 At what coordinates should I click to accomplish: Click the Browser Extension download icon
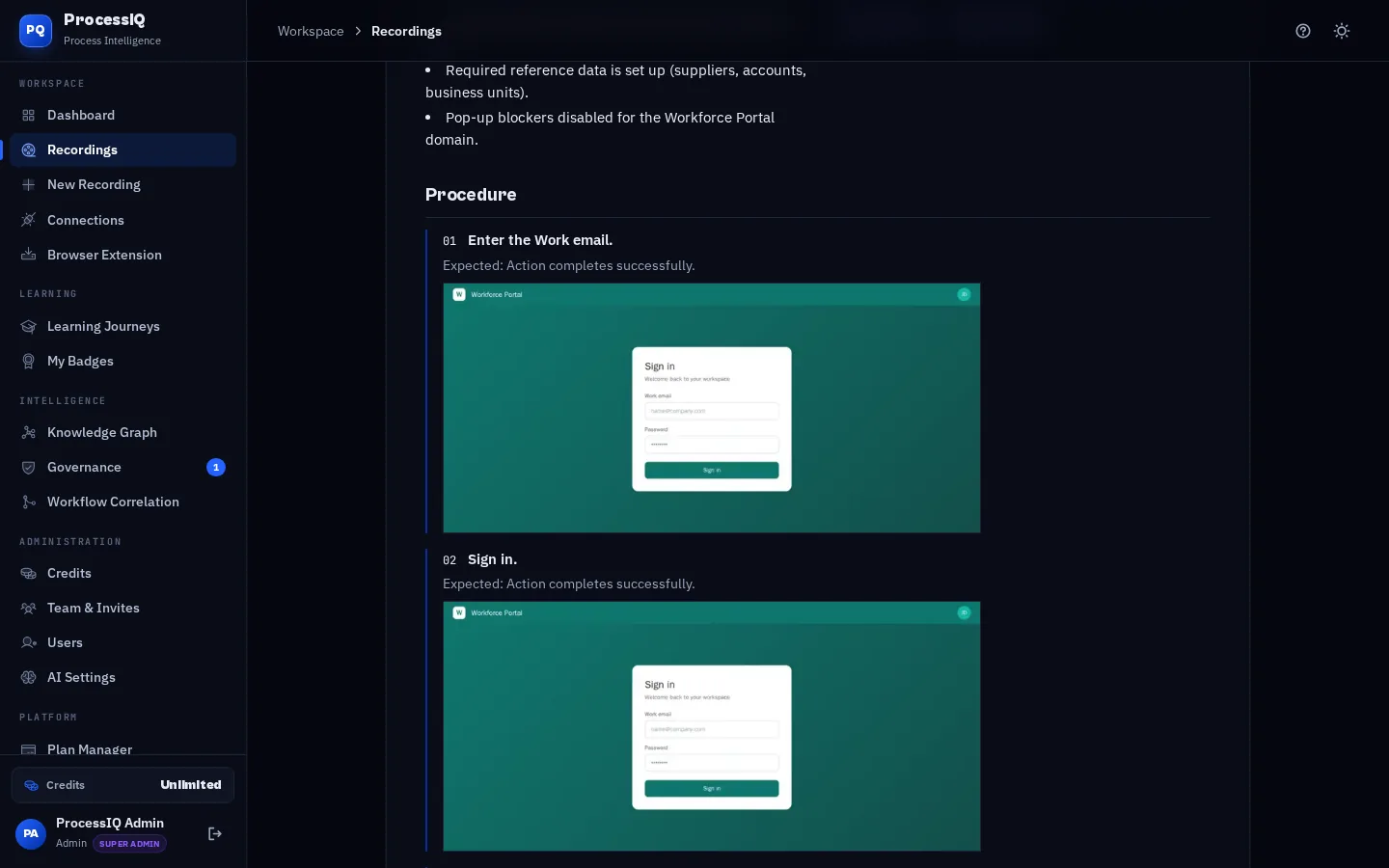[x=29, y=255]
